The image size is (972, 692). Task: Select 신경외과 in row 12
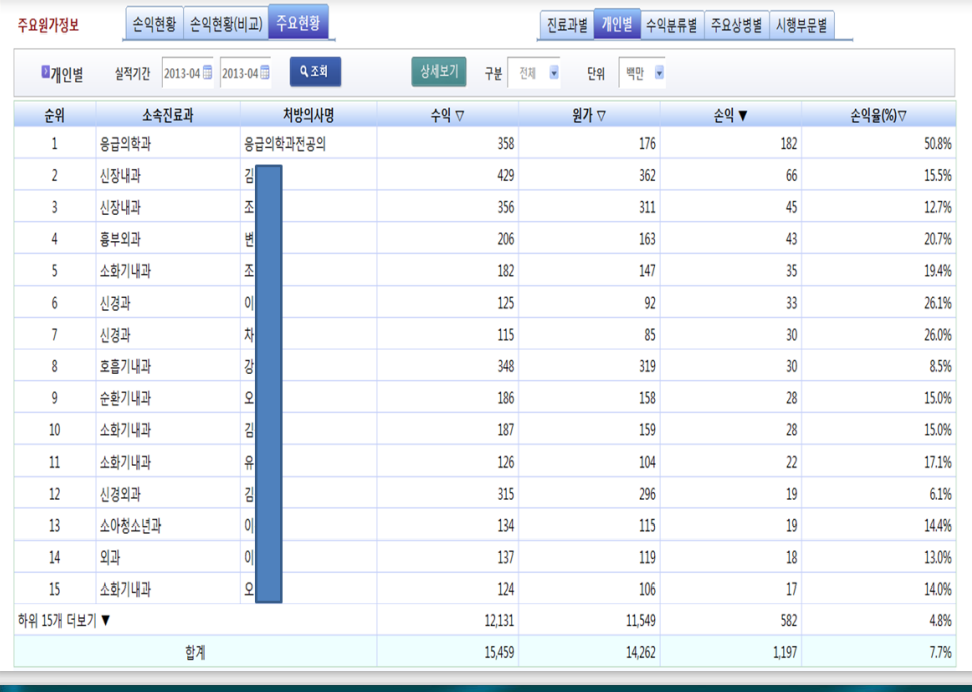pos(120,494)
